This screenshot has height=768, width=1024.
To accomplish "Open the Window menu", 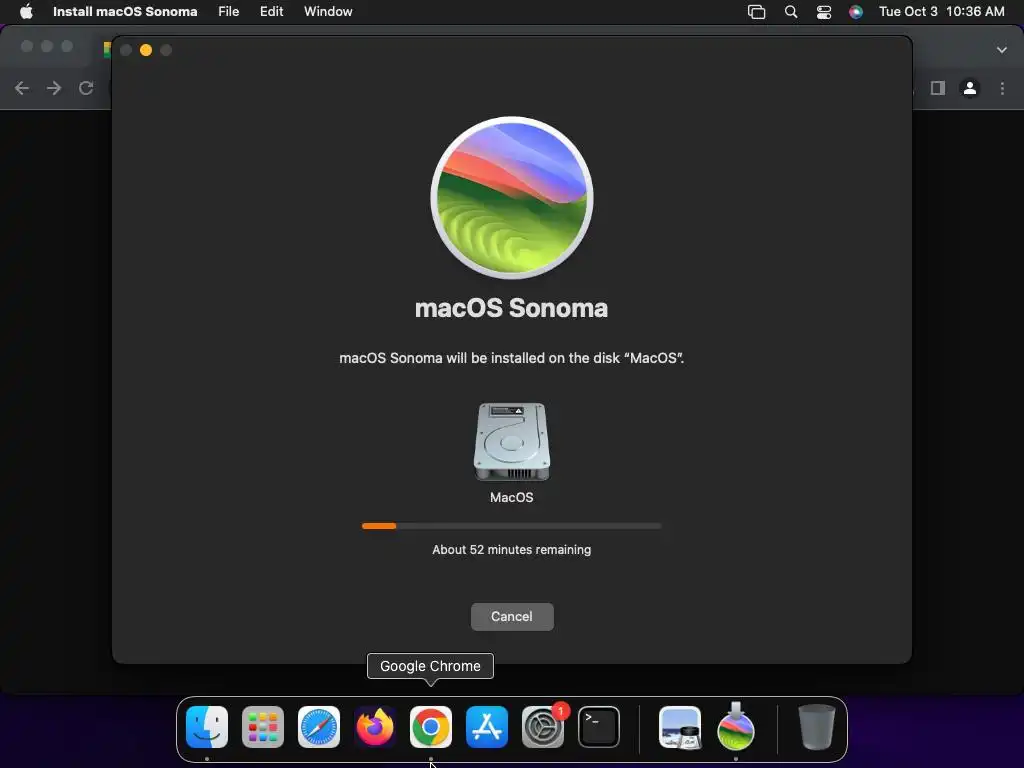I will click(328, 12).
